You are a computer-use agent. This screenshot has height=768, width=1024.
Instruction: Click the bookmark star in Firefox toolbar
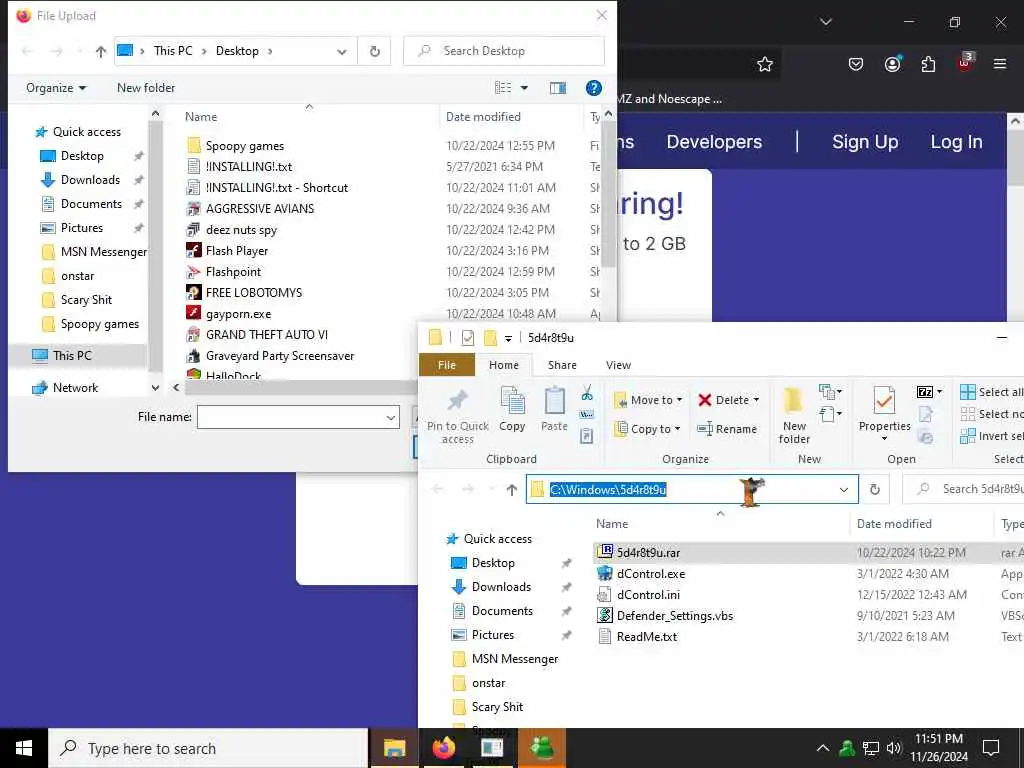(x=765, y=64)
